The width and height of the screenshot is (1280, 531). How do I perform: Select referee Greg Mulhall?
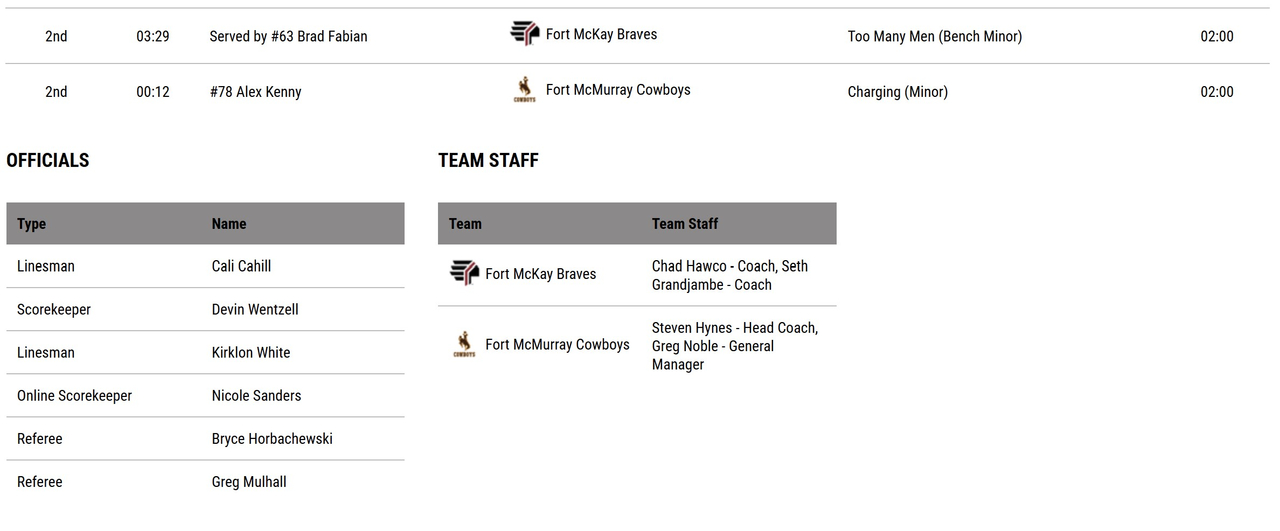(249, 482)
